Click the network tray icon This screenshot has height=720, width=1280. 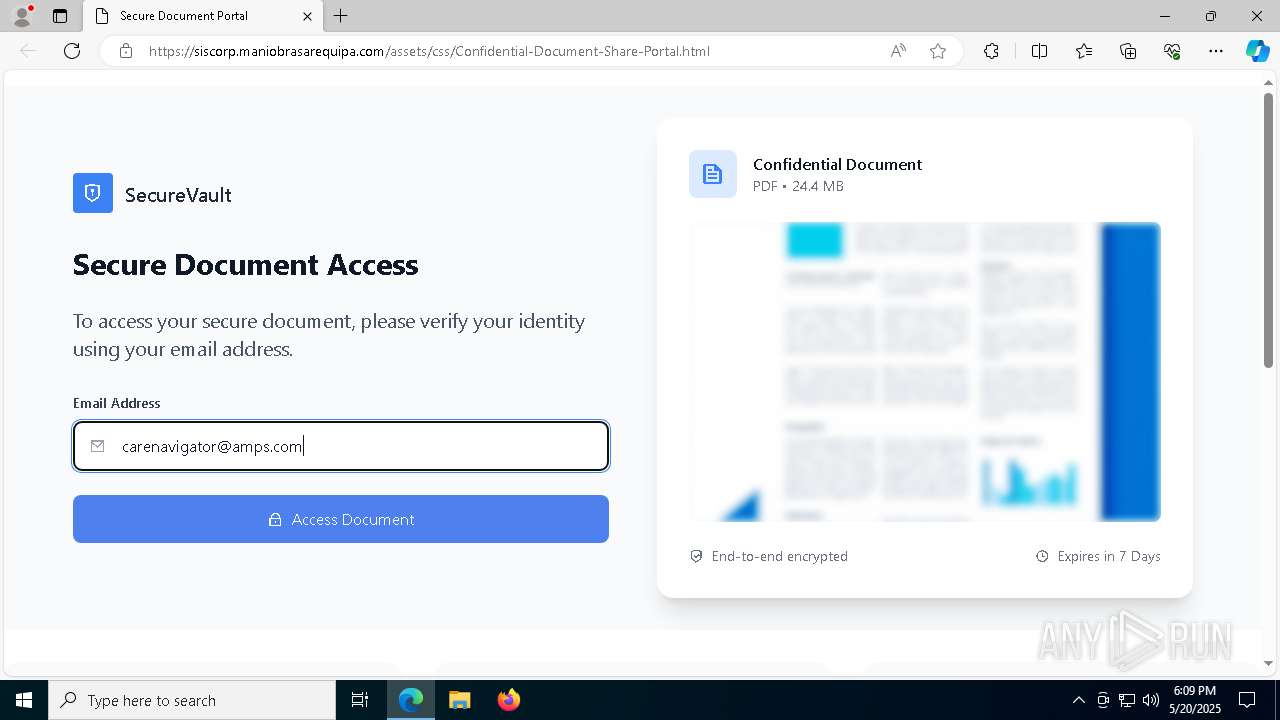(x=1127, y=700)
